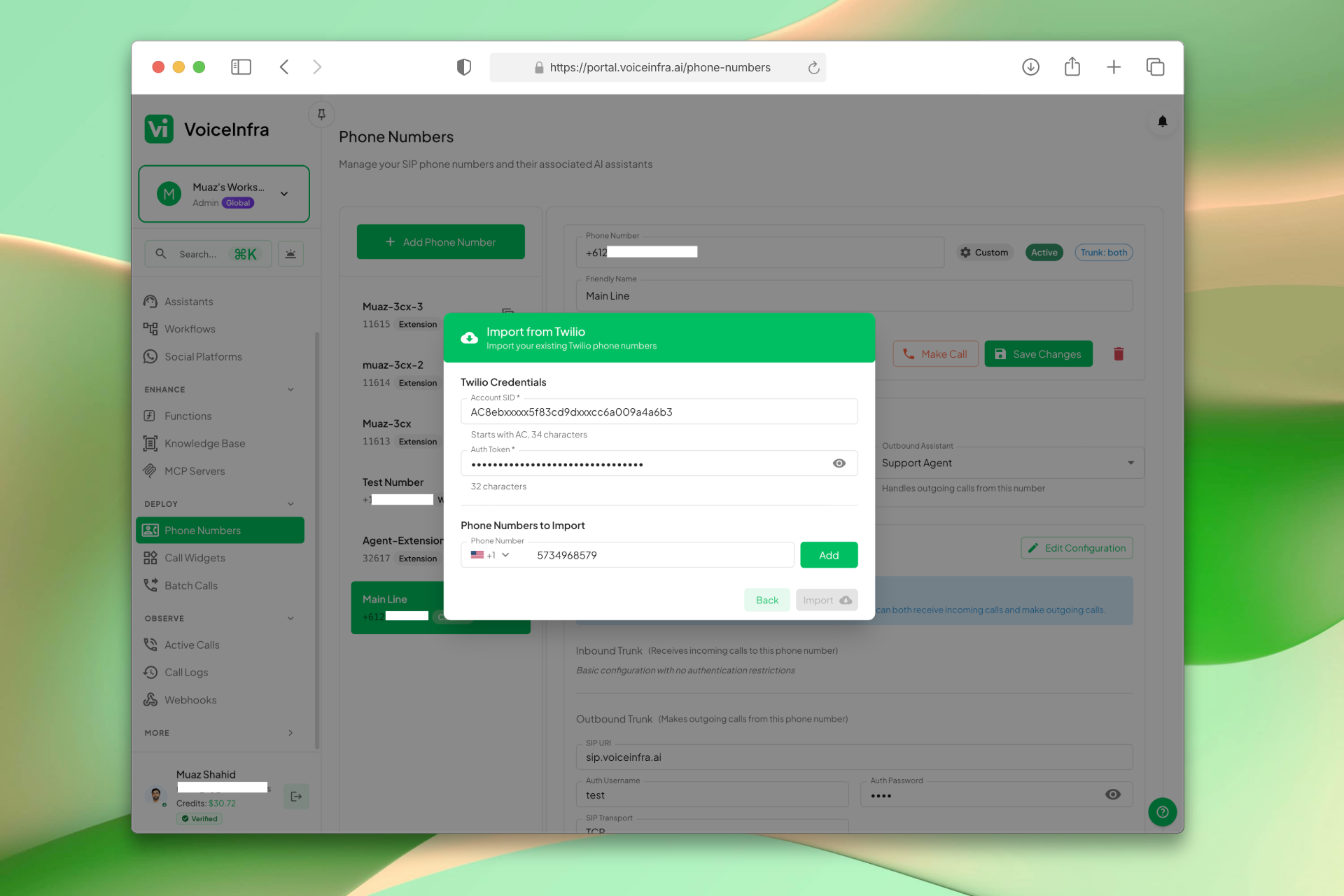Select Phone Numbers in the sidebar
This screenshot has width=1344, height=896.
coord(220,531)
